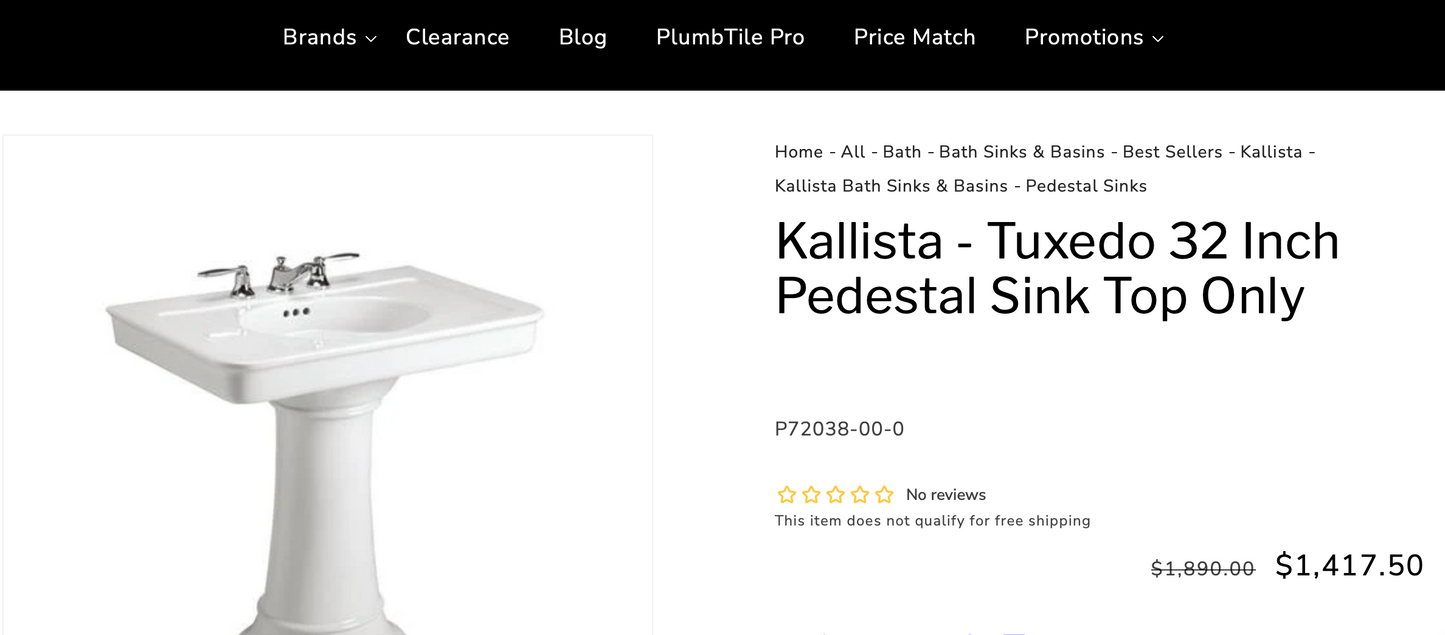Screen dimensions: 1445x635
Task: Go to Home via breadcrumb
Action: (798, 152)
